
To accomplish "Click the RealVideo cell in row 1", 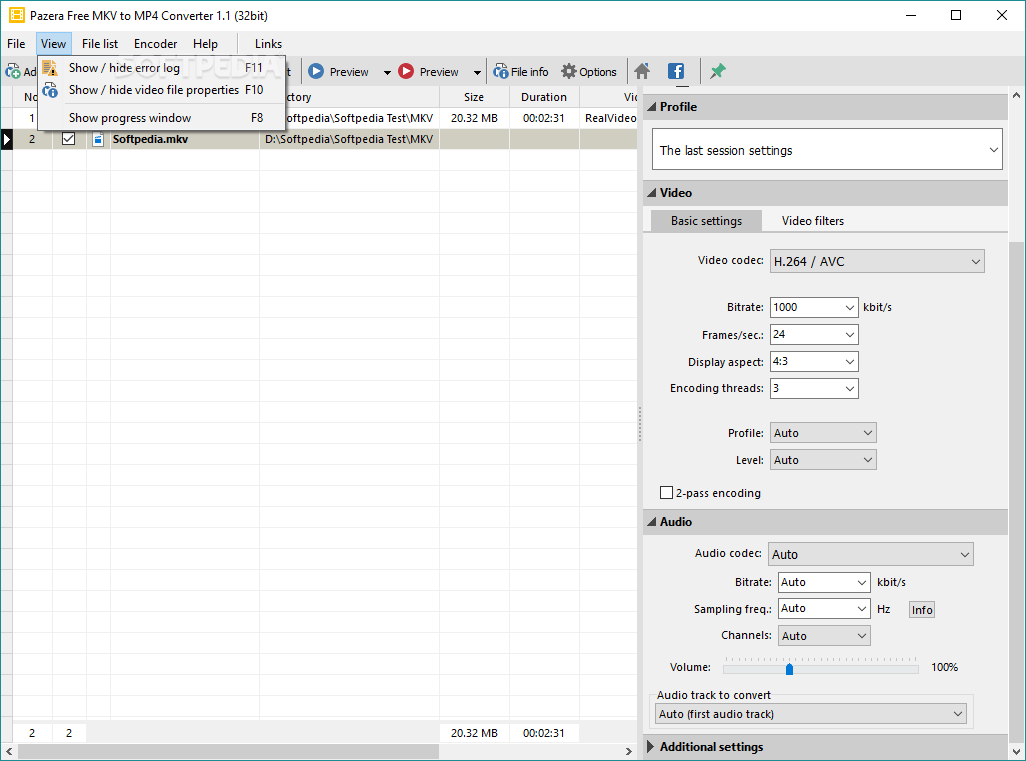I will point(609,118).
